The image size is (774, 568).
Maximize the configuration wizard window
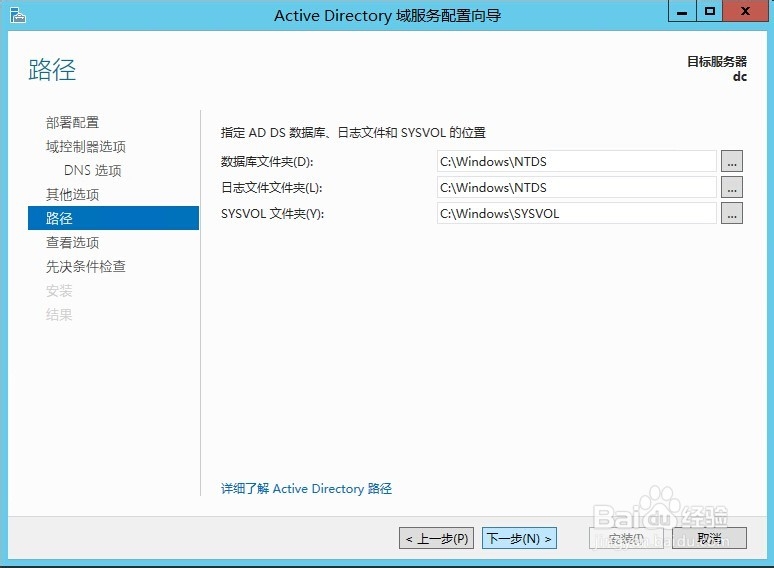710,11
